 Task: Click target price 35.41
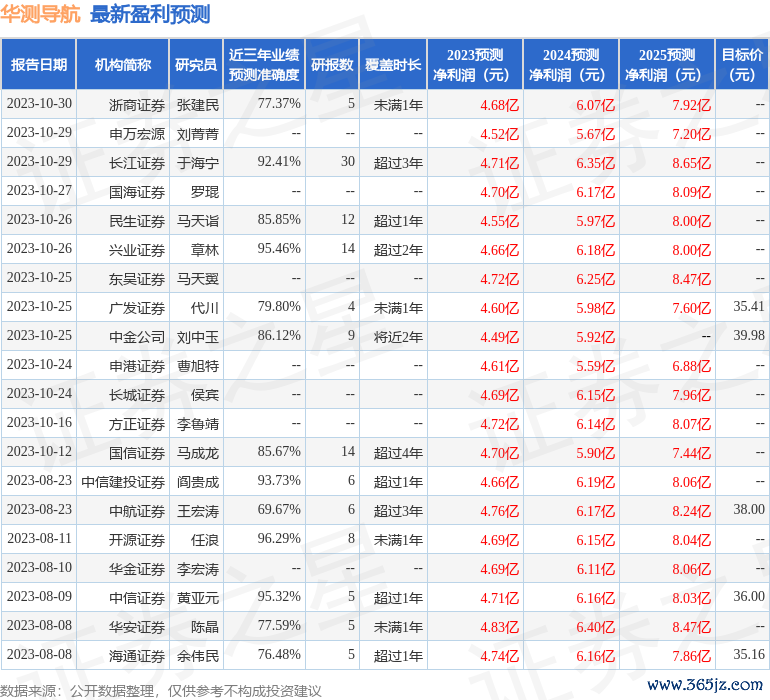point(749,307)
